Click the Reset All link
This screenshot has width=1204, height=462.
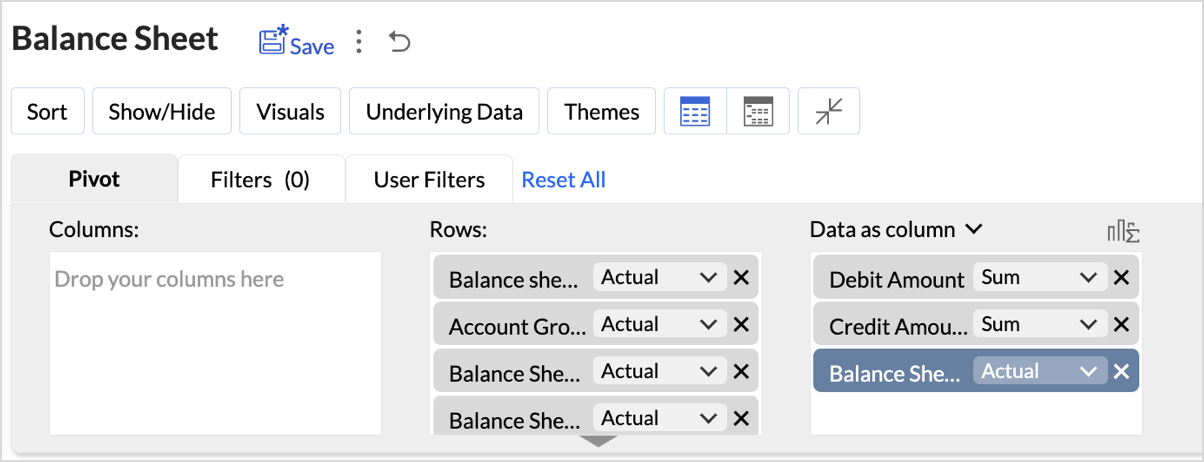pos(564,180)
